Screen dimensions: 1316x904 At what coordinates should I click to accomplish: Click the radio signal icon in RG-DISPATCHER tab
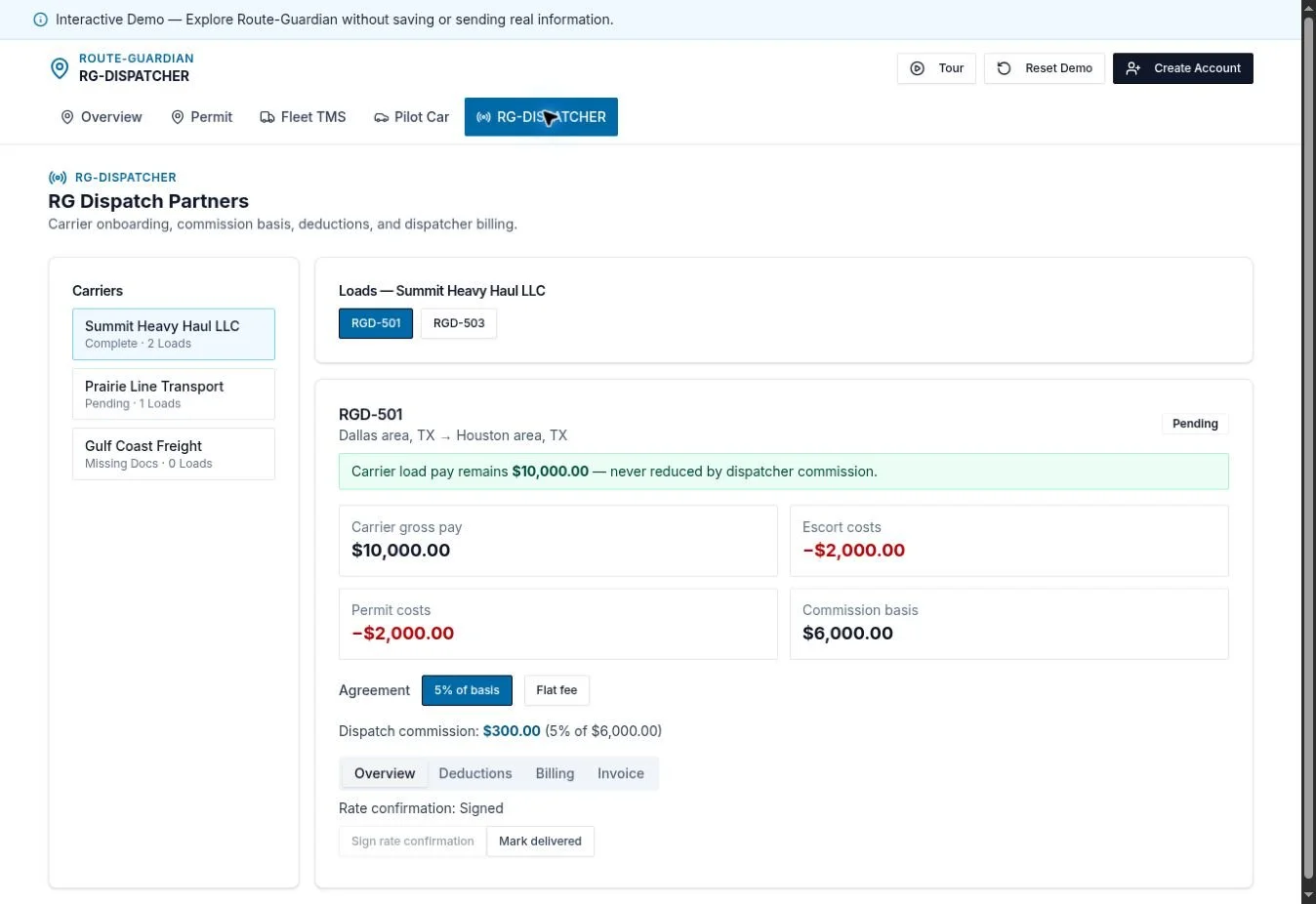pyautogui.click(x=483, y=117)
